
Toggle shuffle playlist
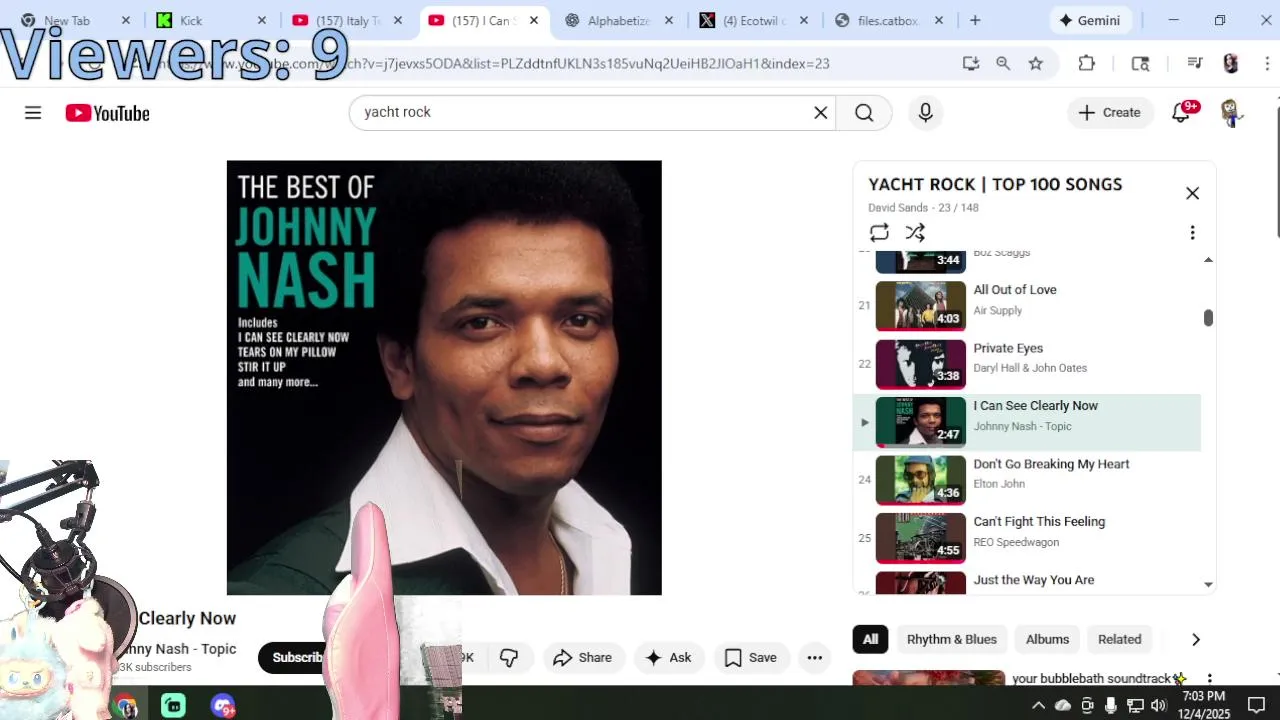tap(915, 233)
